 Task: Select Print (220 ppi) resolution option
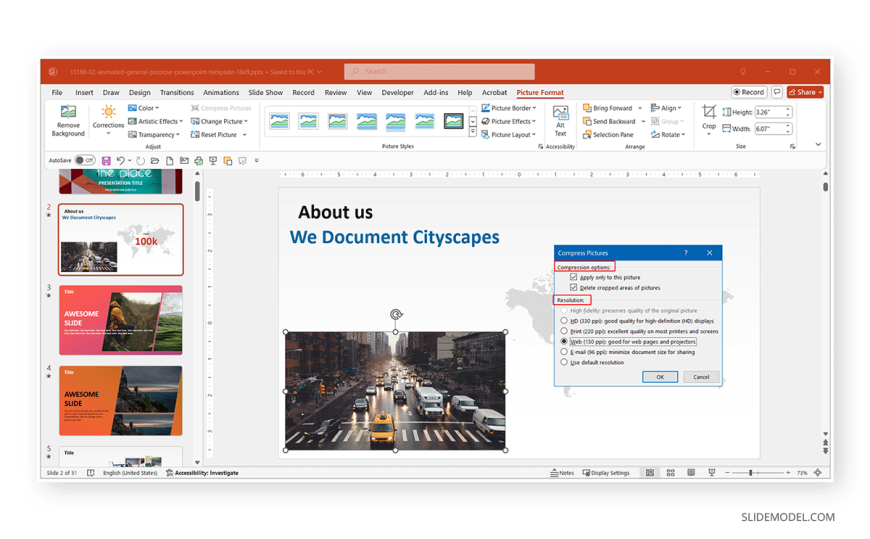click(x=564, y=331)
